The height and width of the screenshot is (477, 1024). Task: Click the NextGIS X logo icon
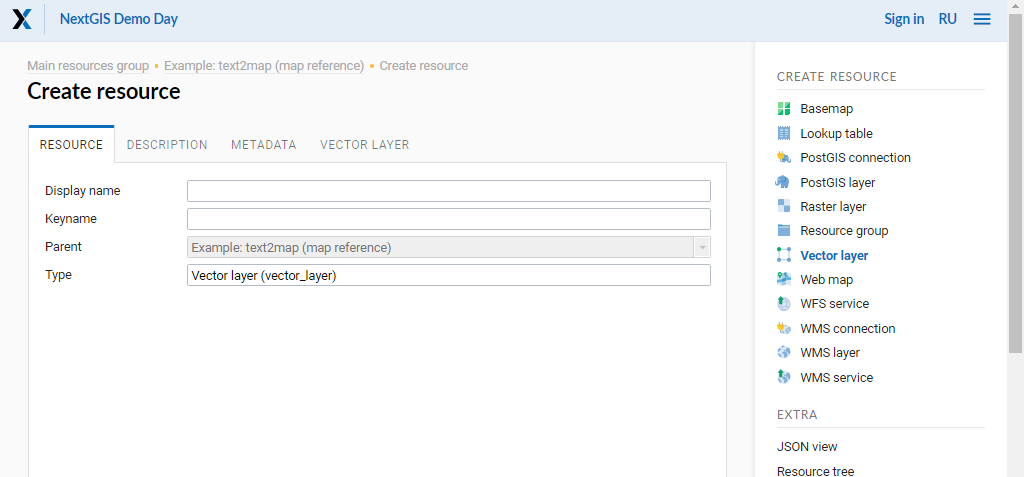(x=22, y=19)
